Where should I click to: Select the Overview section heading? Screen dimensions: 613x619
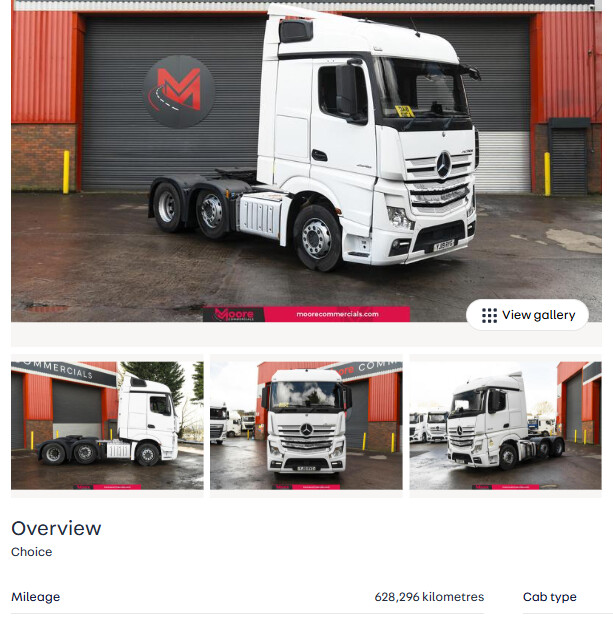(56, 528)
